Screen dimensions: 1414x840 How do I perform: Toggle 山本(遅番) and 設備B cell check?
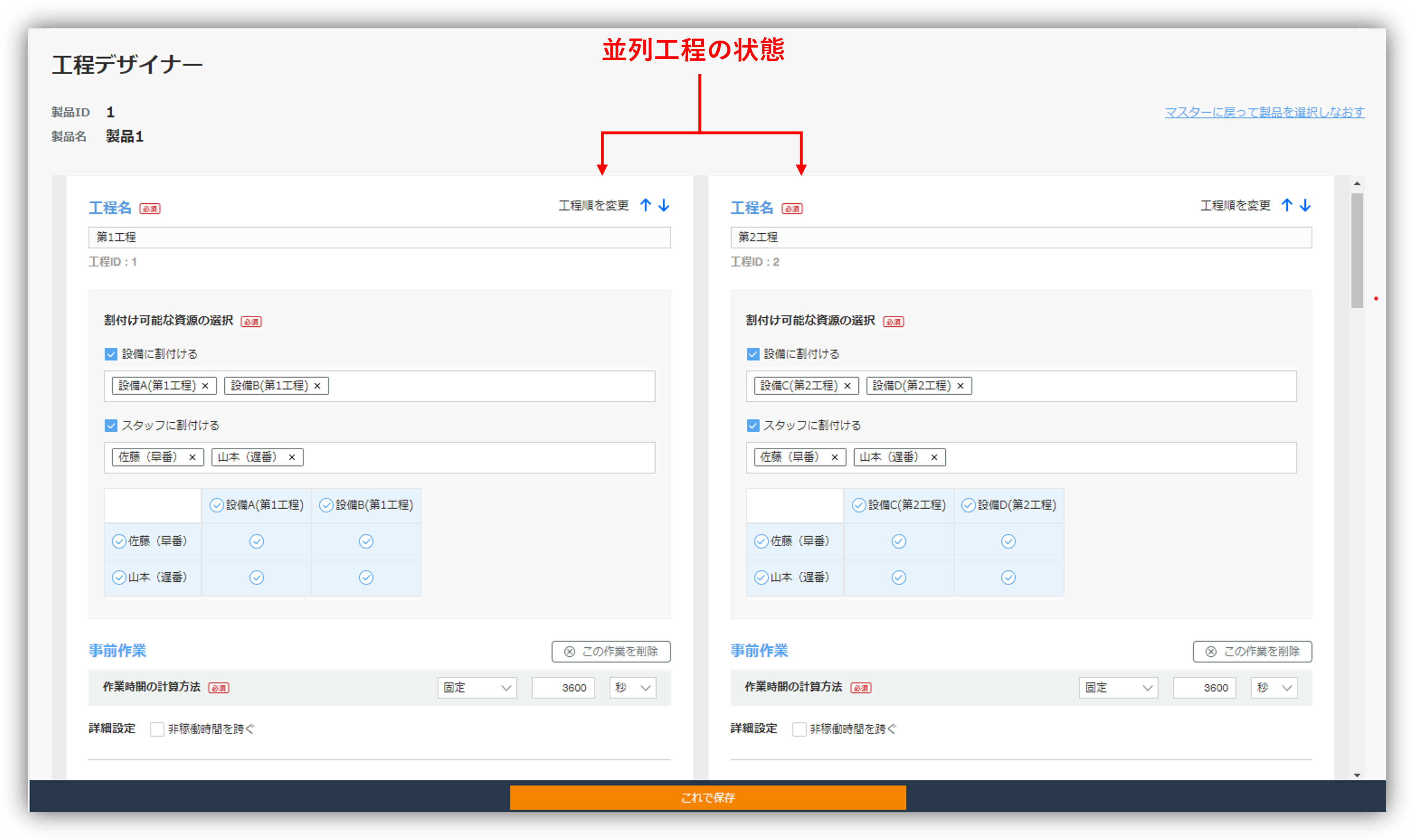pyautogui.click(x=366, y=577)
